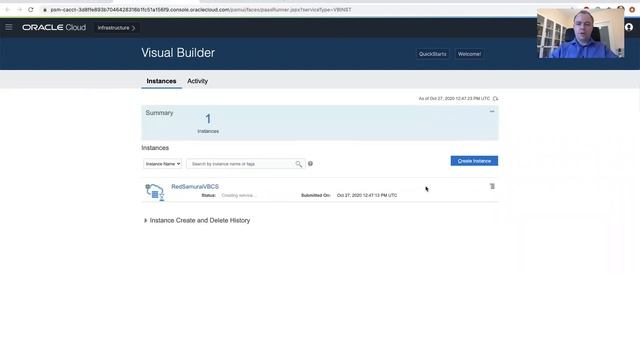This screenshot has height=360, width=640.
Task: Click the Create Instance button
Action: point(474,161)
